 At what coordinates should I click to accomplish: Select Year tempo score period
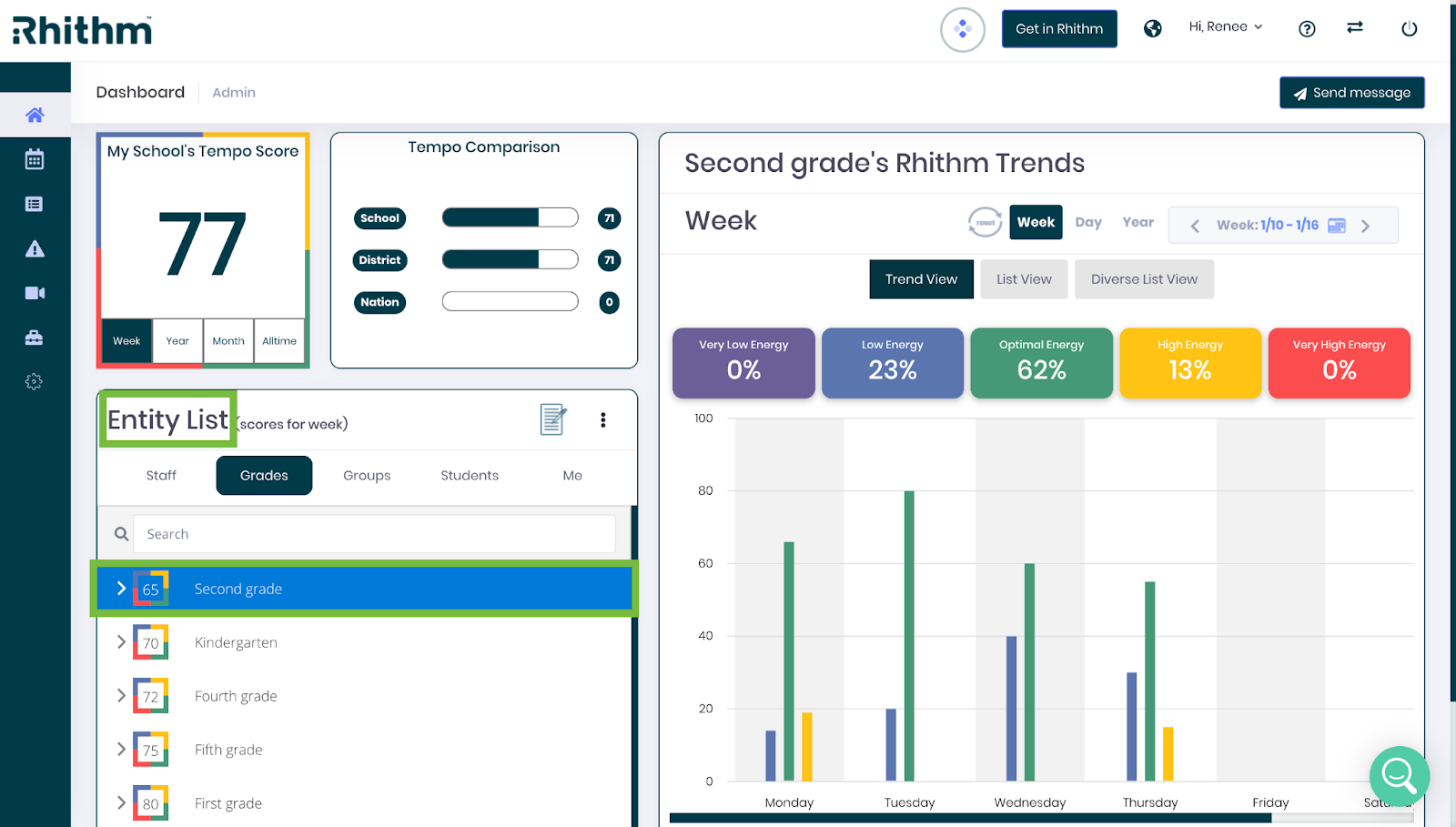(x=177, y=341)
